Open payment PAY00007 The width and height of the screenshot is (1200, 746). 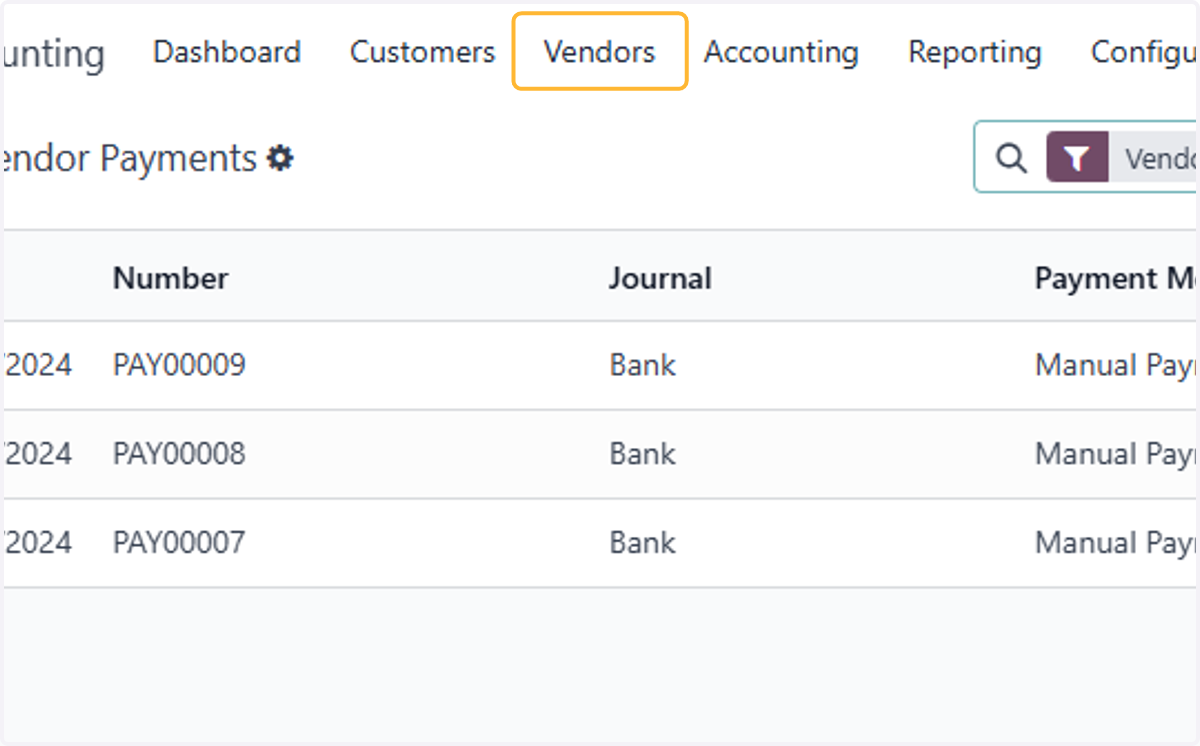tap(179, 543)
